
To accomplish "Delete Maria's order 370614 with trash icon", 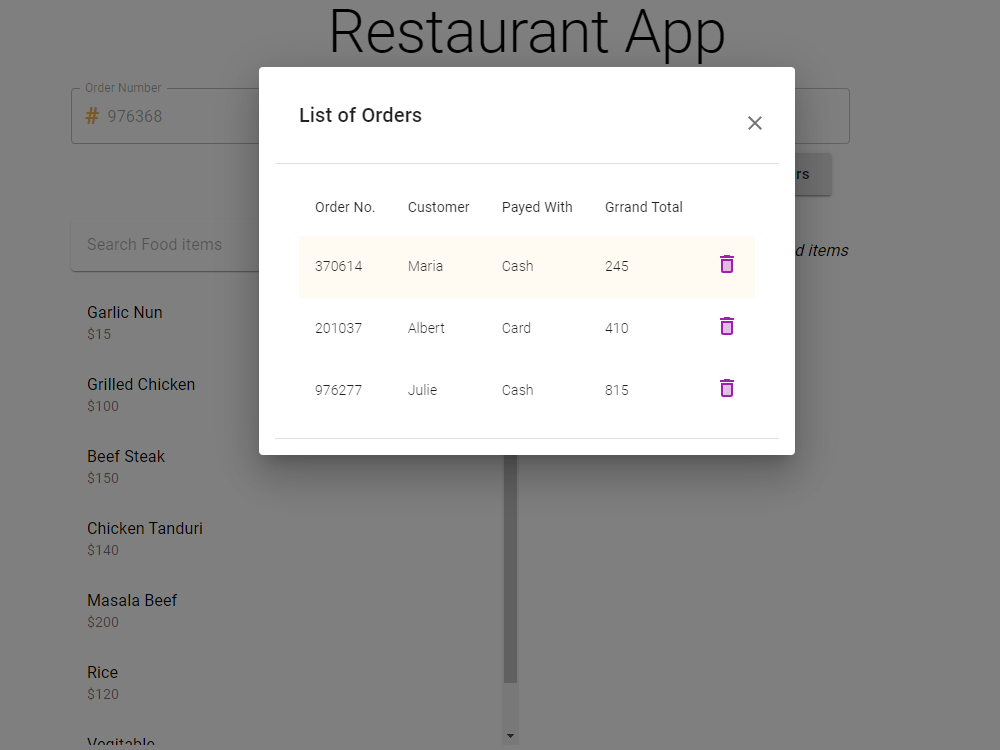I will click(726, 265).
